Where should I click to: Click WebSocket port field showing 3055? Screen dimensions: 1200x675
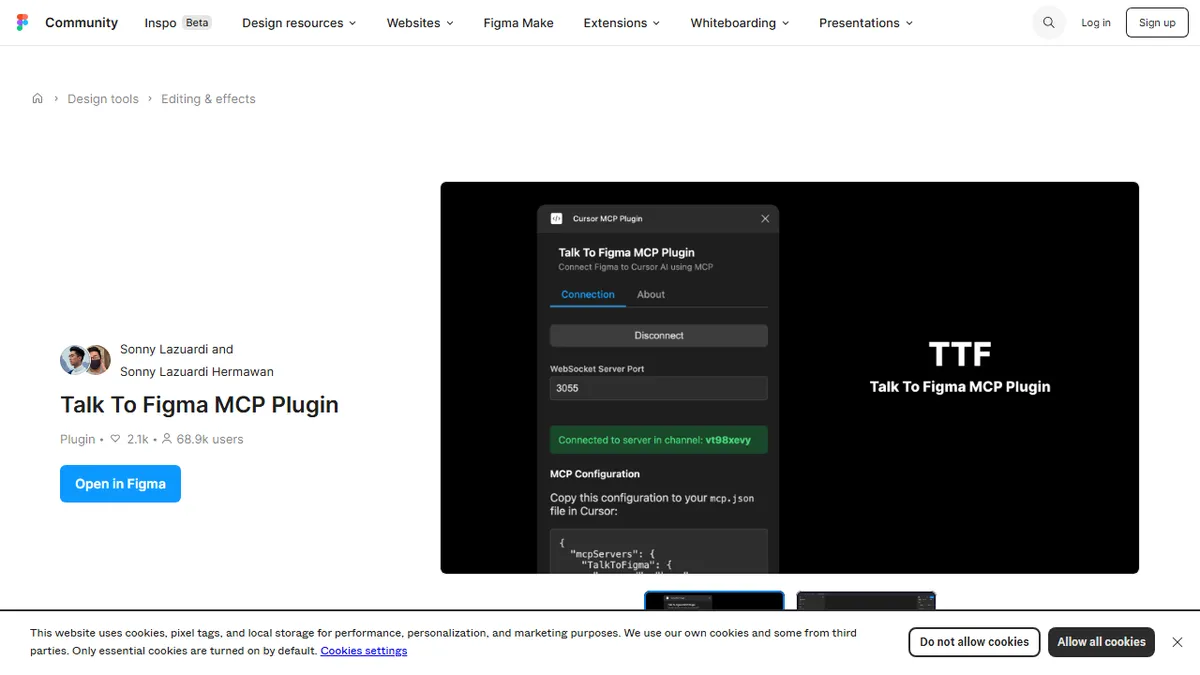659,388
